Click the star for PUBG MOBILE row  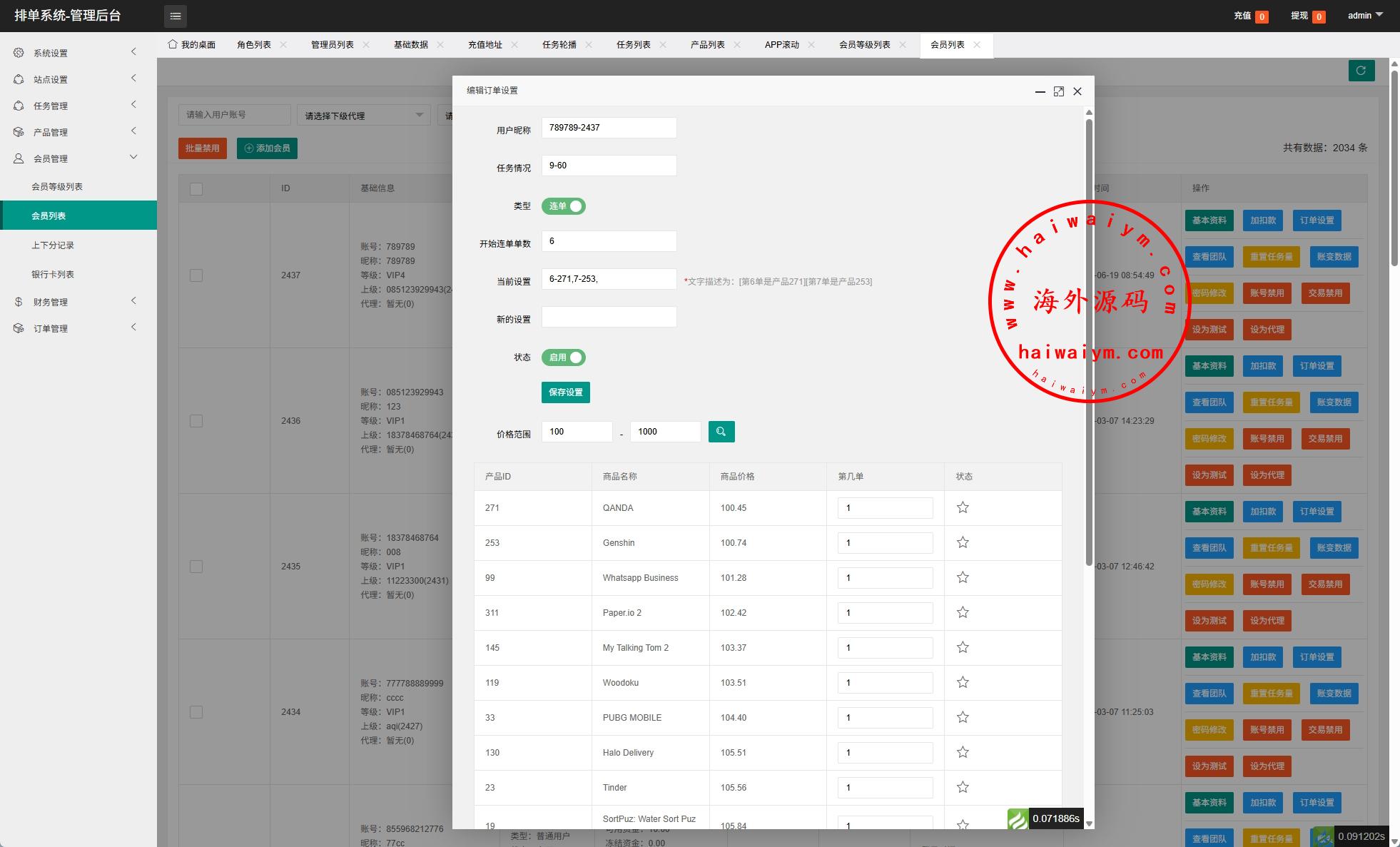[x=963, y=718]
